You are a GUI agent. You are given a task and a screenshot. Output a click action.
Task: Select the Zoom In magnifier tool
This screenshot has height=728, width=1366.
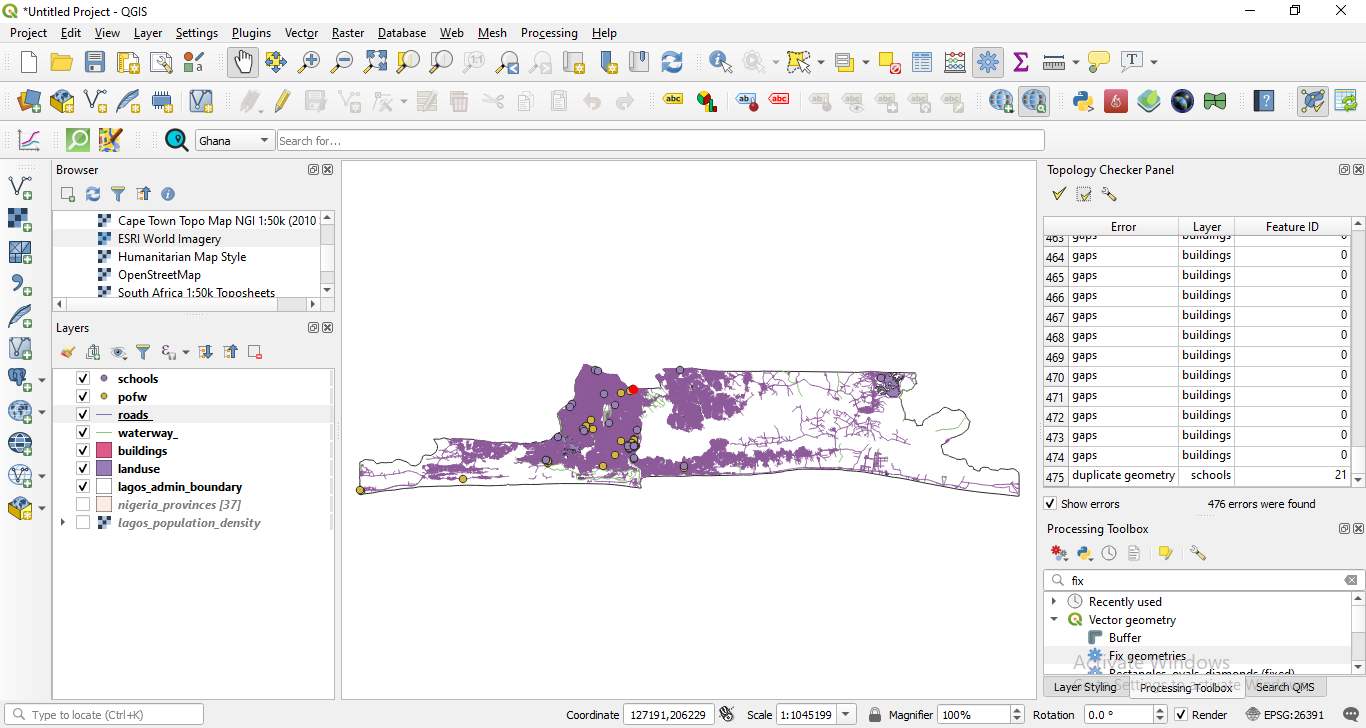(x=309, y=62)
